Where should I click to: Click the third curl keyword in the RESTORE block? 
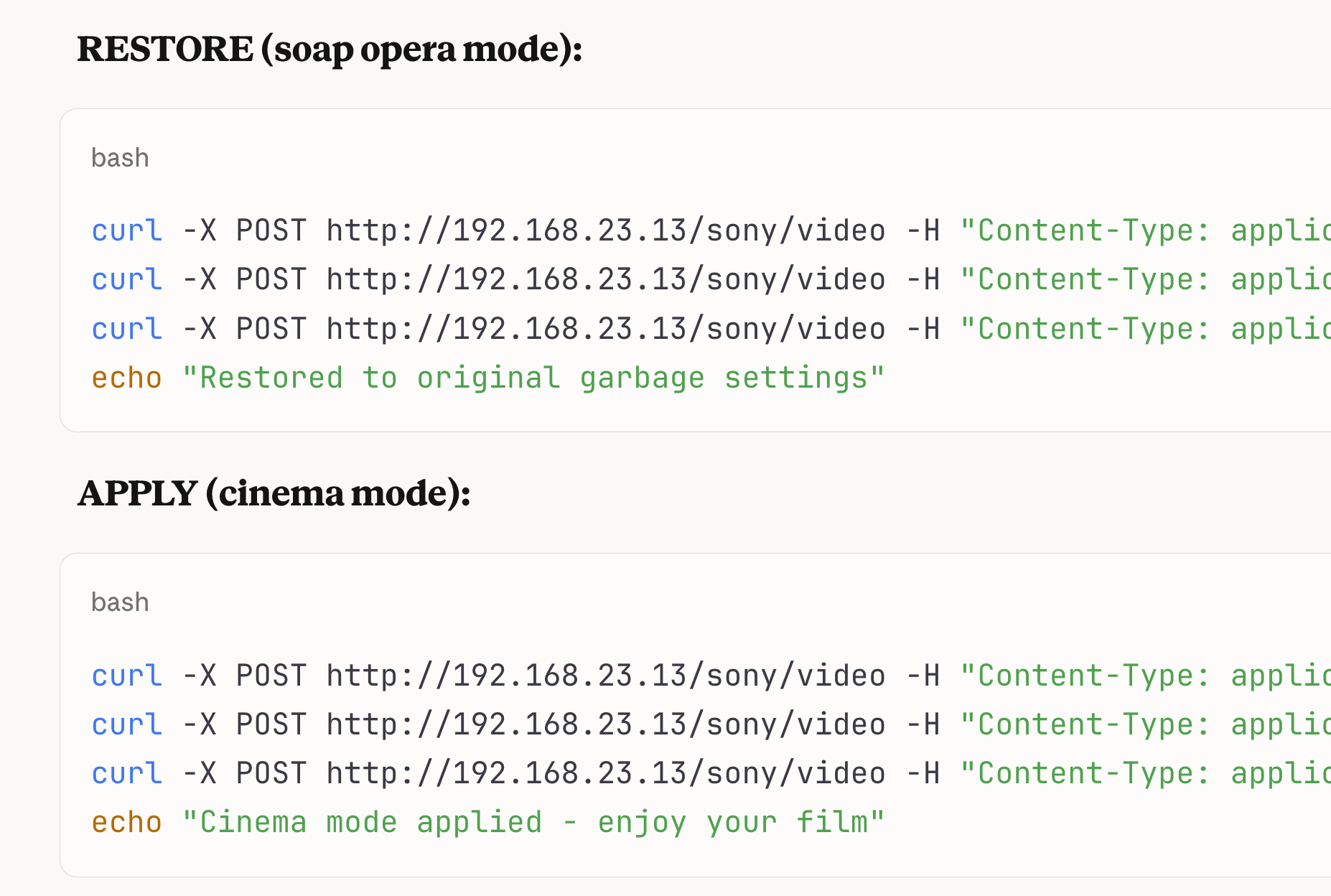[127, 330]
